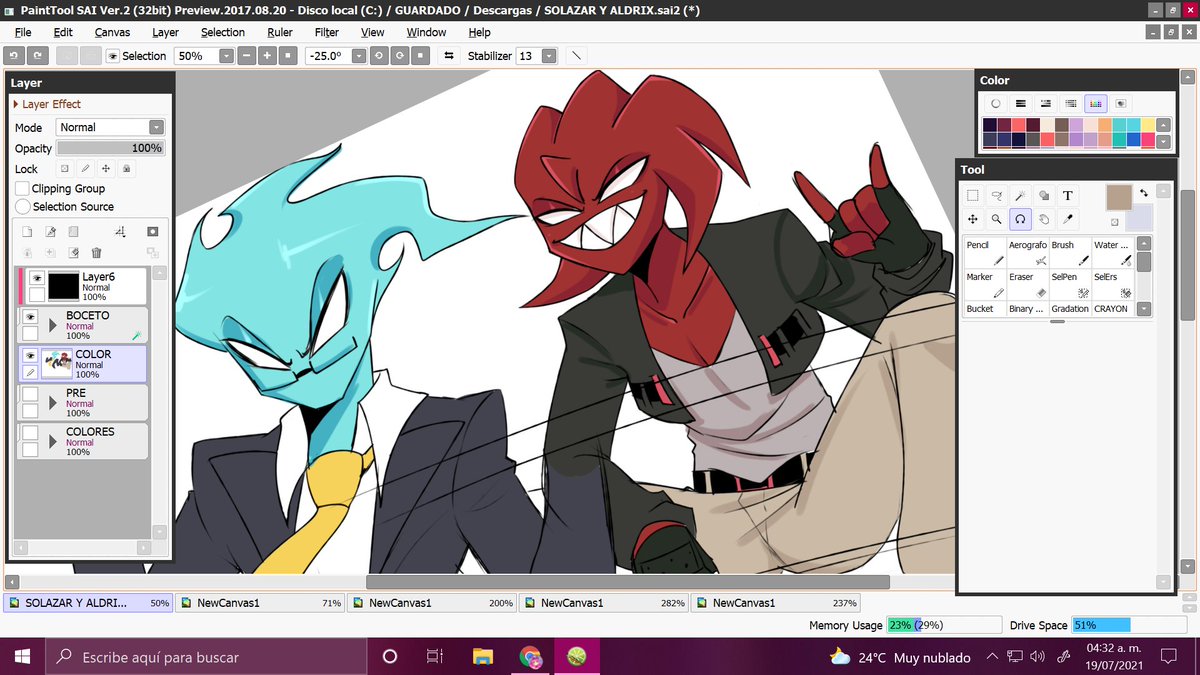Expand the Layer Effect section
This screenshot has width=1200, height=675.
tap(47, 104)
